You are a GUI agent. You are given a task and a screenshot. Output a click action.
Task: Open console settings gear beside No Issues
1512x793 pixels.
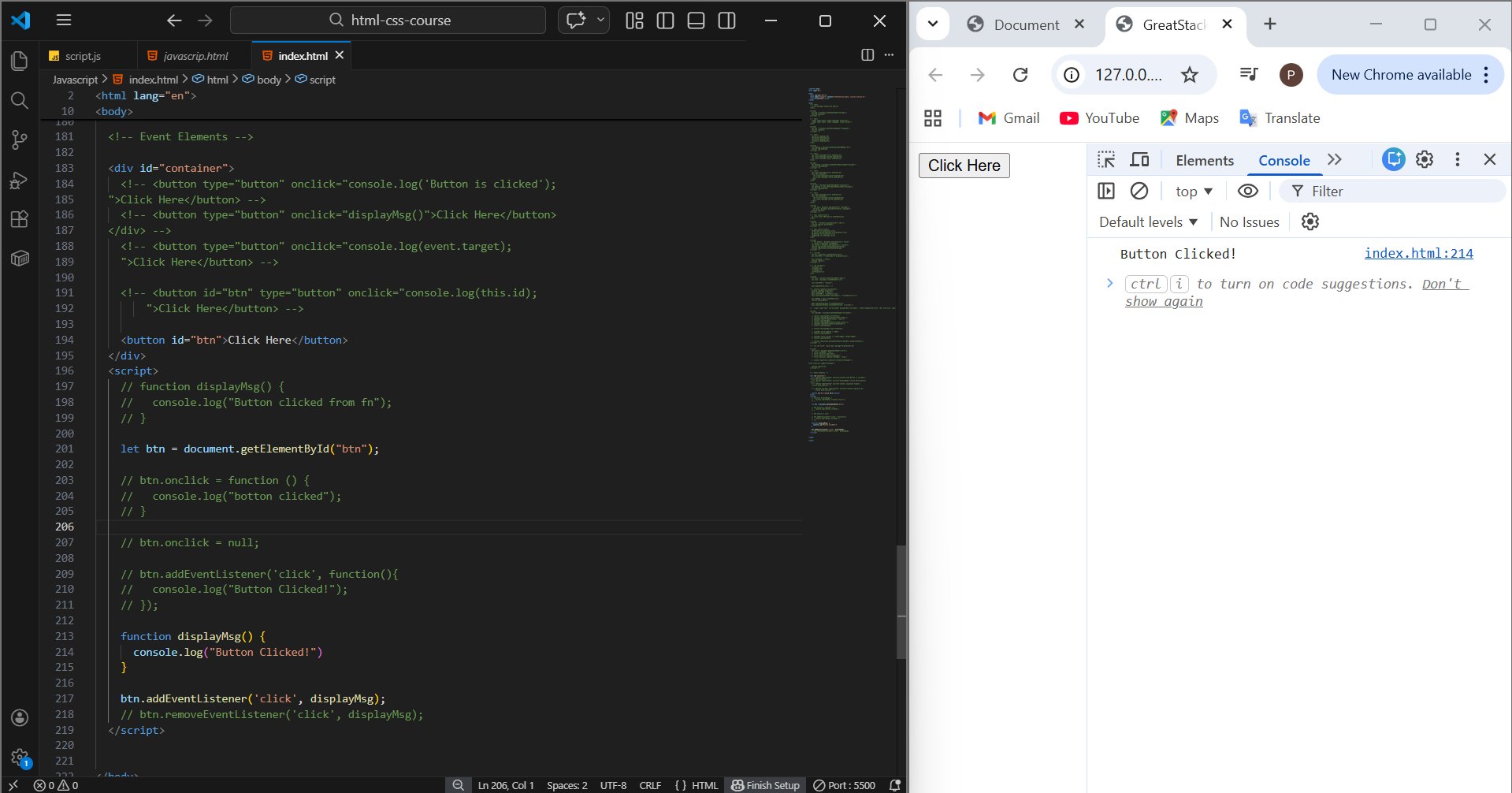tap(1310, 222)
